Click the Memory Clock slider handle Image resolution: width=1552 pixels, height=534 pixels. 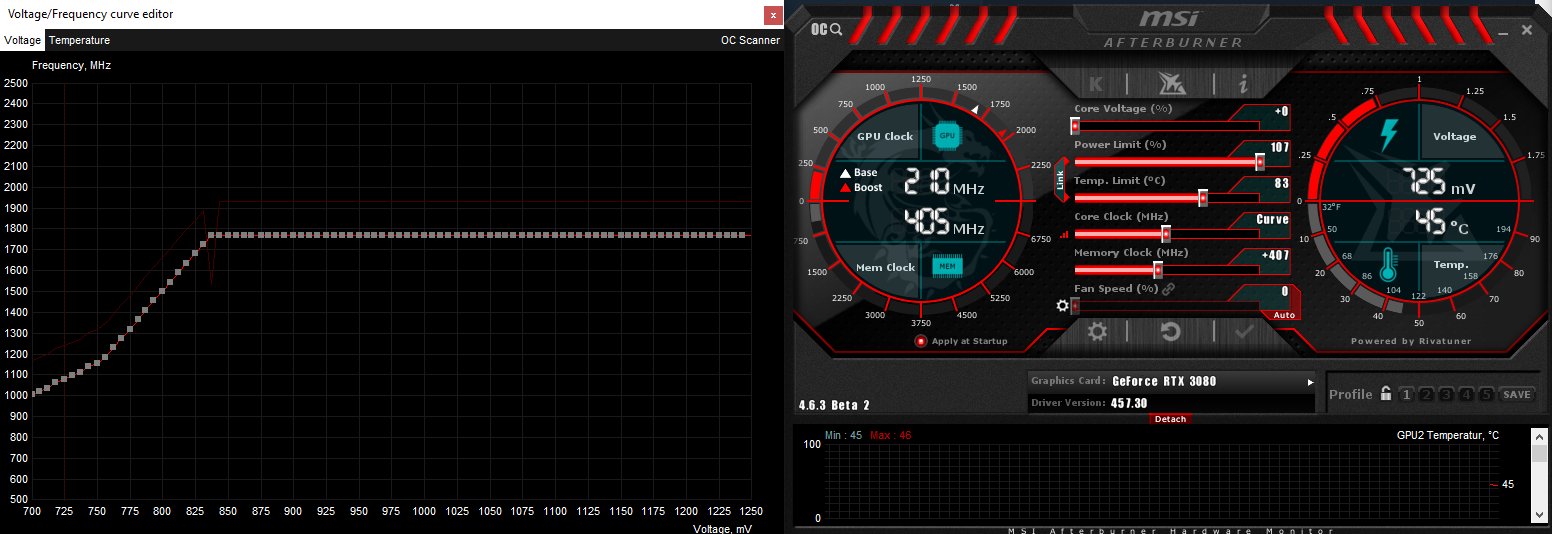coord(1158,270)
